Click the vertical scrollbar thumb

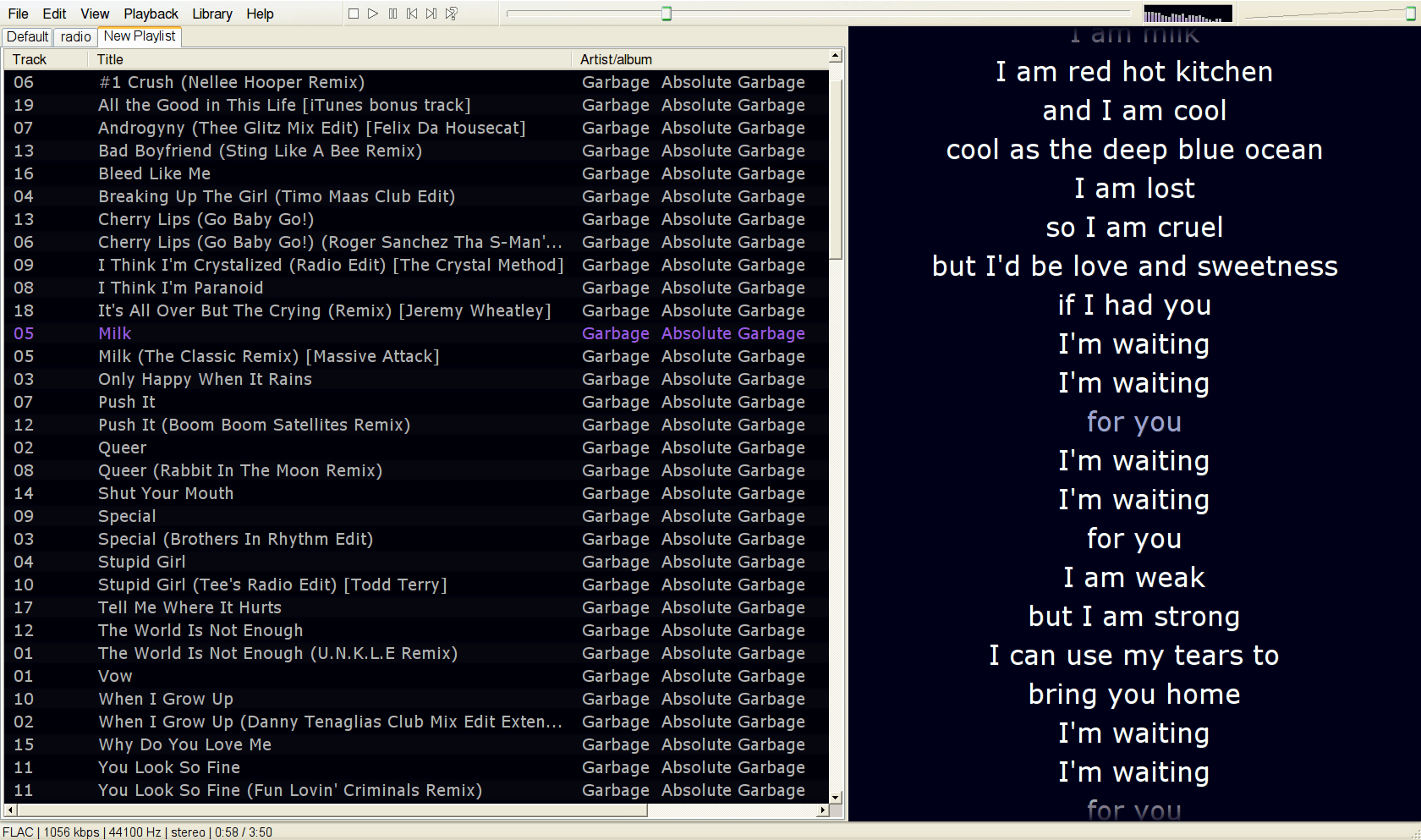(836, 169)
